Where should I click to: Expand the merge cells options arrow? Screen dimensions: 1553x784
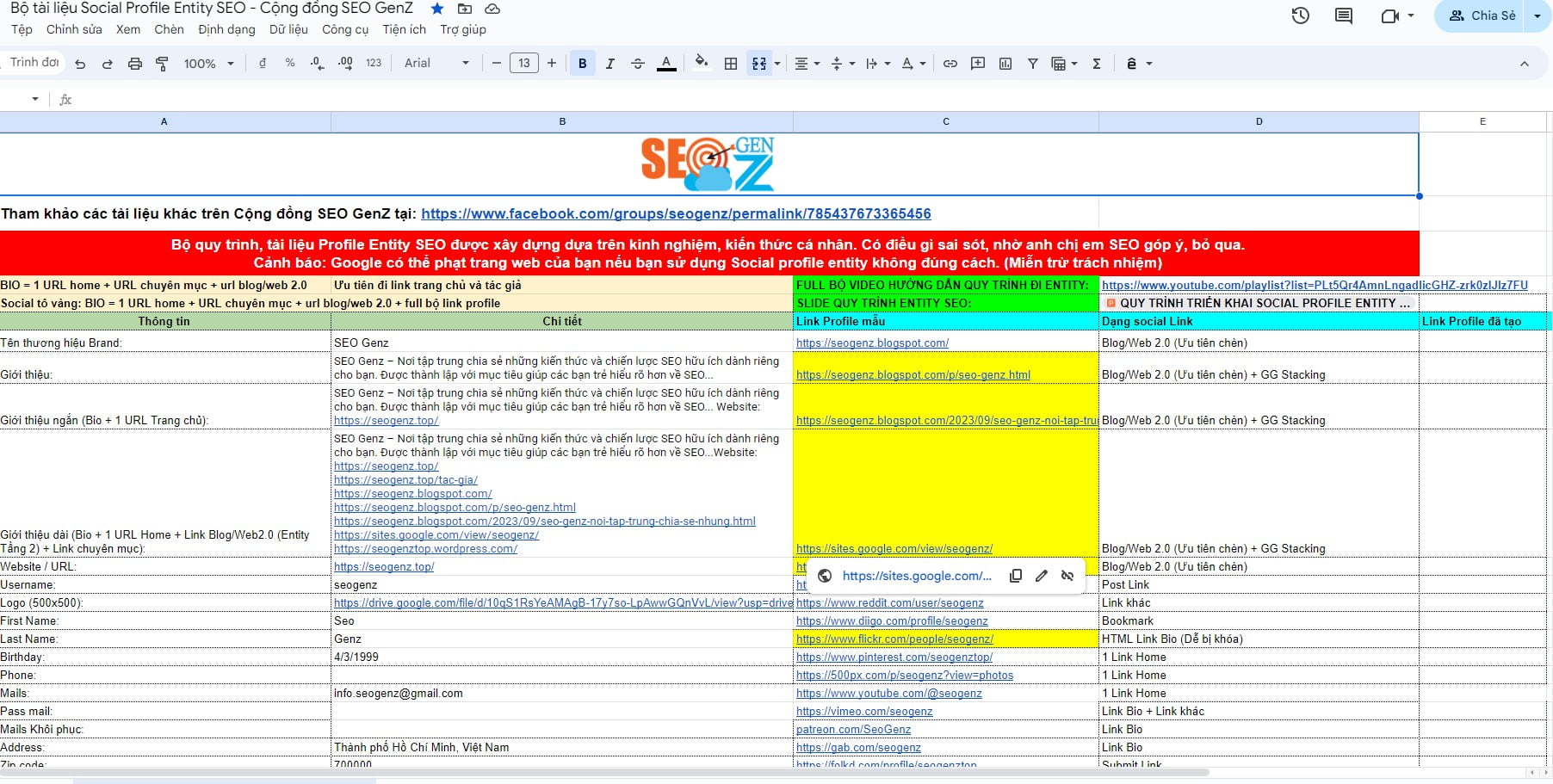pos(777,64)
